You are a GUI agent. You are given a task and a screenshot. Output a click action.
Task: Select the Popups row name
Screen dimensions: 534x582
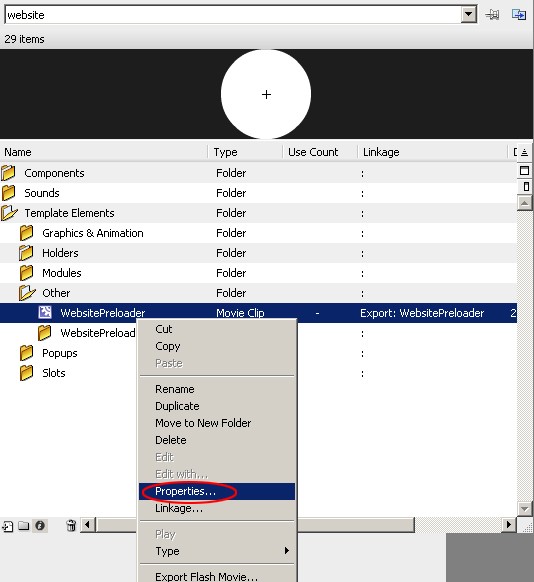point(60,353)
